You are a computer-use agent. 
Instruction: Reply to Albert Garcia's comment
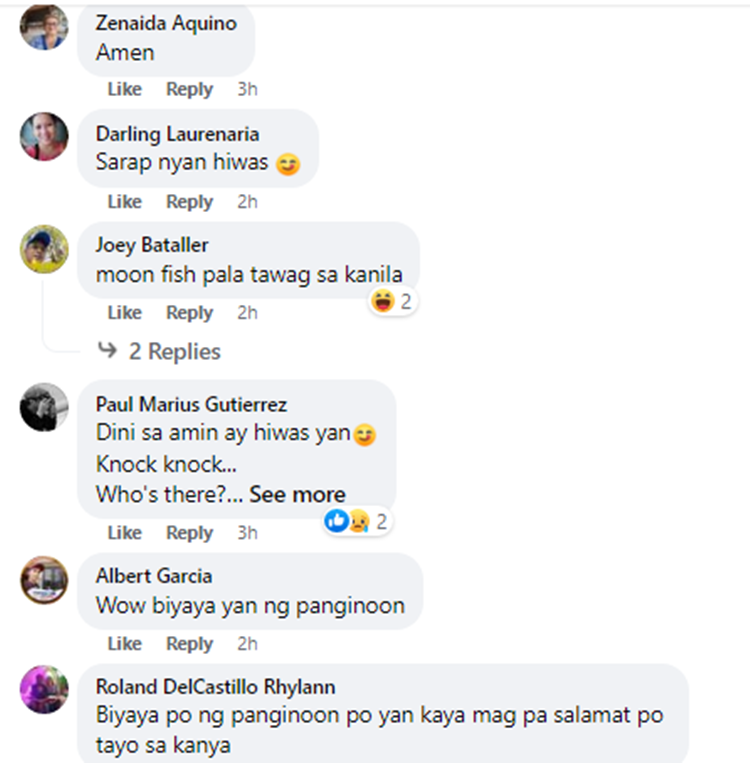click(x=189, y=643)
